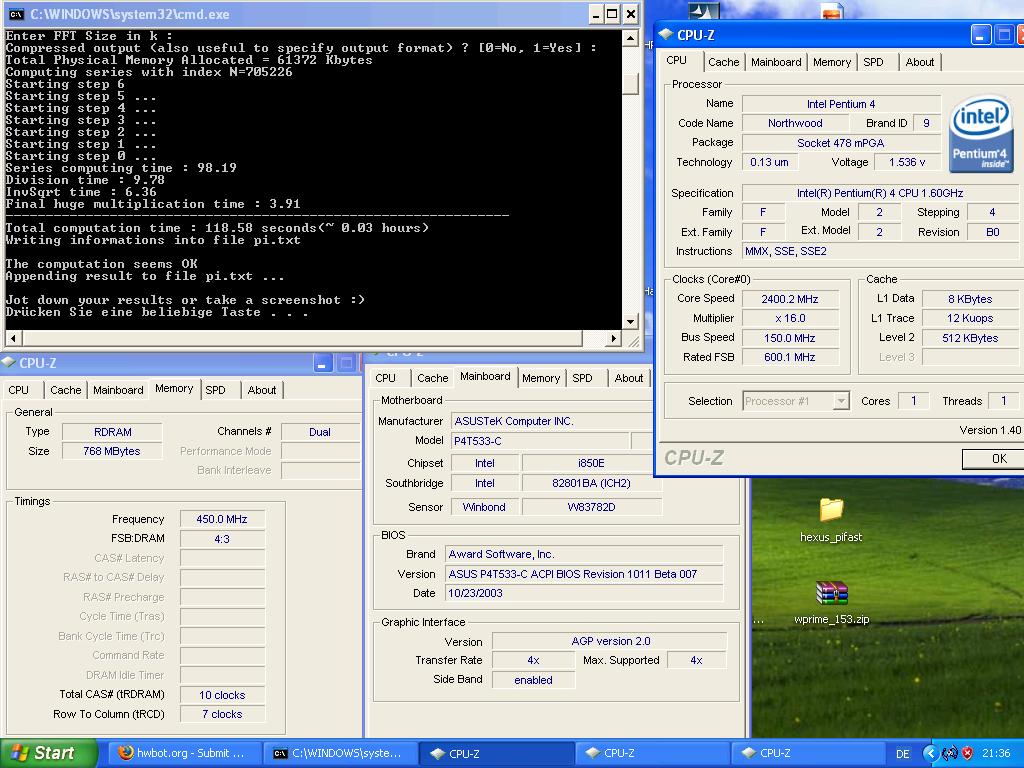This screenshot has height=768, width=1024.
Task: Click the Side Band enabled field
Action: click(x=534, y=680)
